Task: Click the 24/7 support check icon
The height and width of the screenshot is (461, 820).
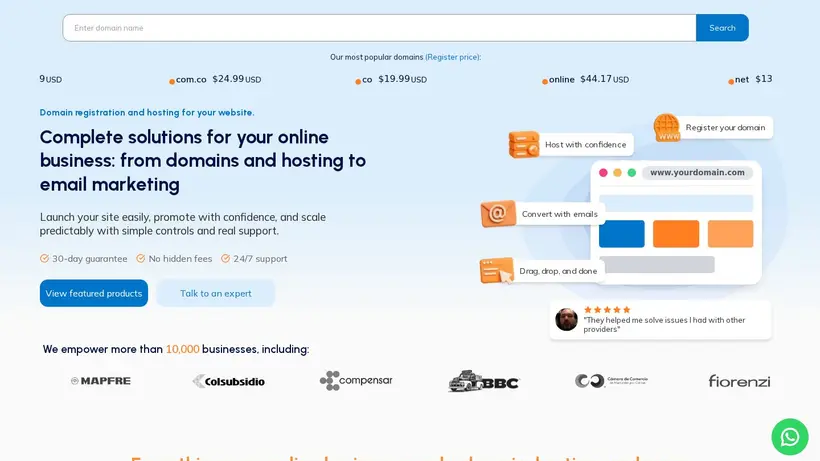Action: pos(225,258)
